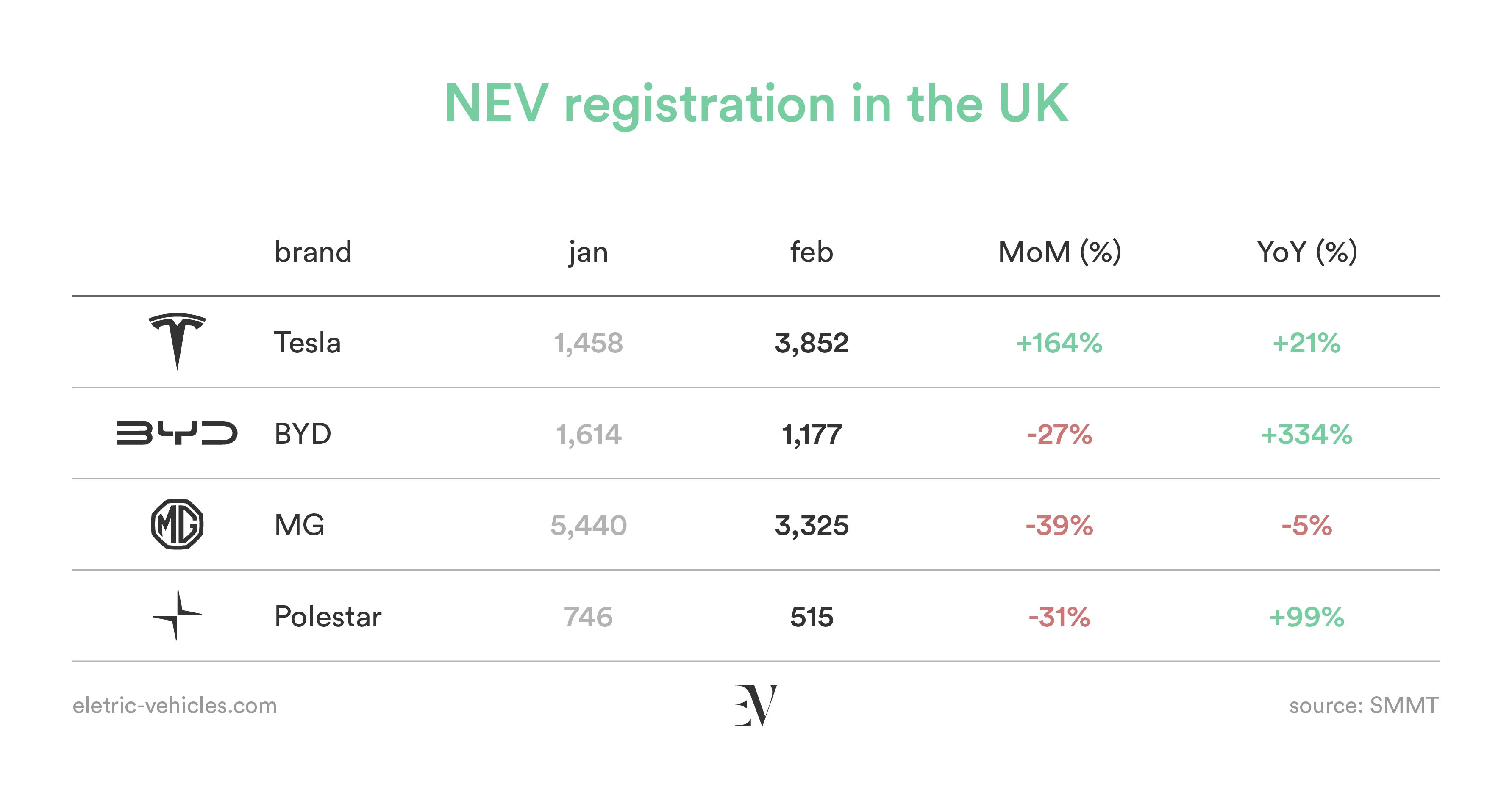The width and height of the screenshot is (1512, 809).
Task: Select the YoY (%) column header
Action: (1306, 252)
